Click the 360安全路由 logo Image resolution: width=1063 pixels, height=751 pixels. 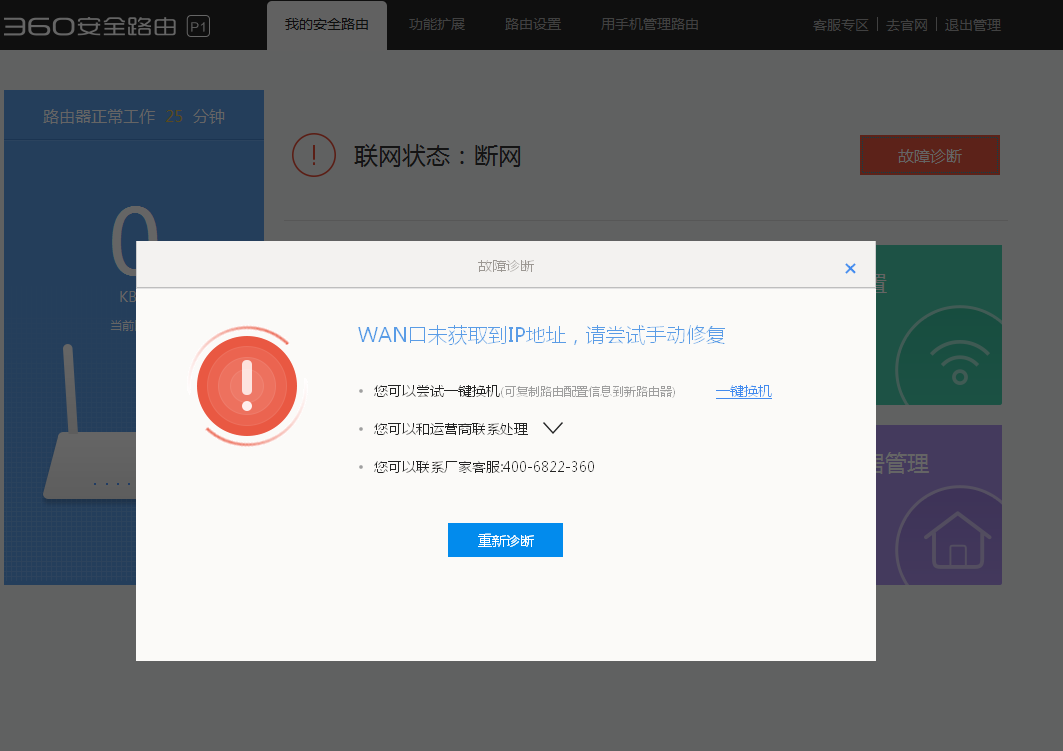tap(89, 26)
